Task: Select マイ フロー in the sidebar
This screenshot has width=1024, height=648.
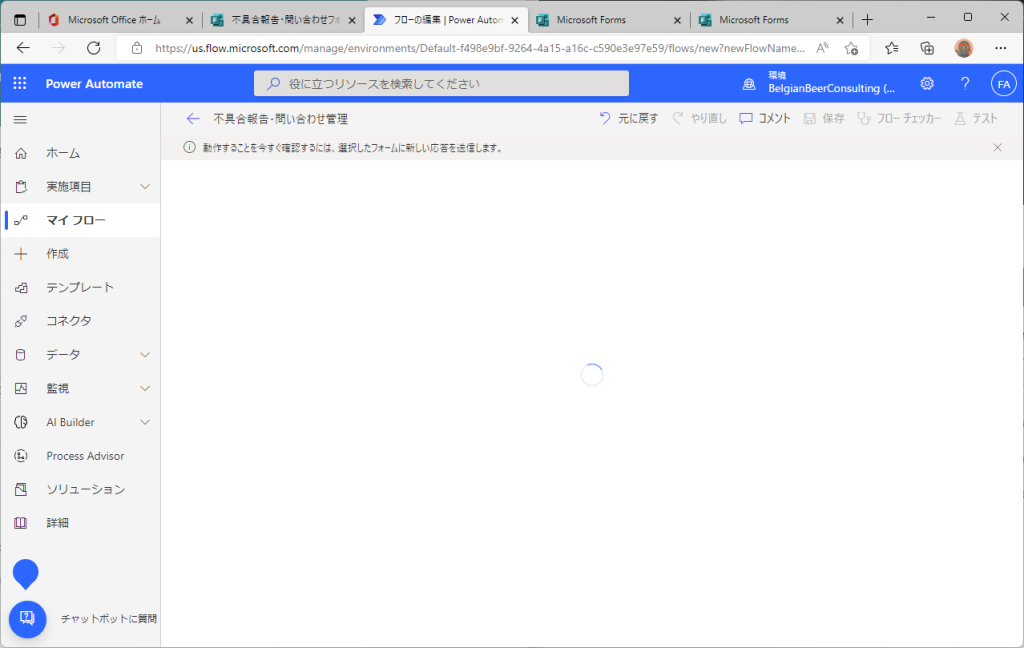Action: pos(80,220)
